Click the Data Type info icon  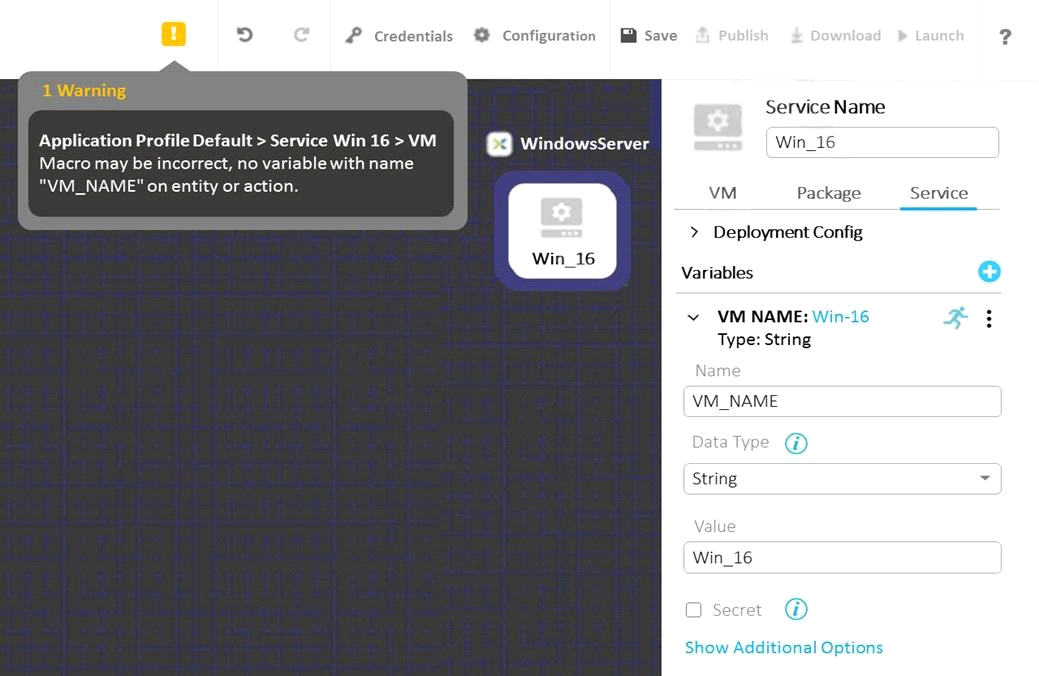(x=796, y=443)
